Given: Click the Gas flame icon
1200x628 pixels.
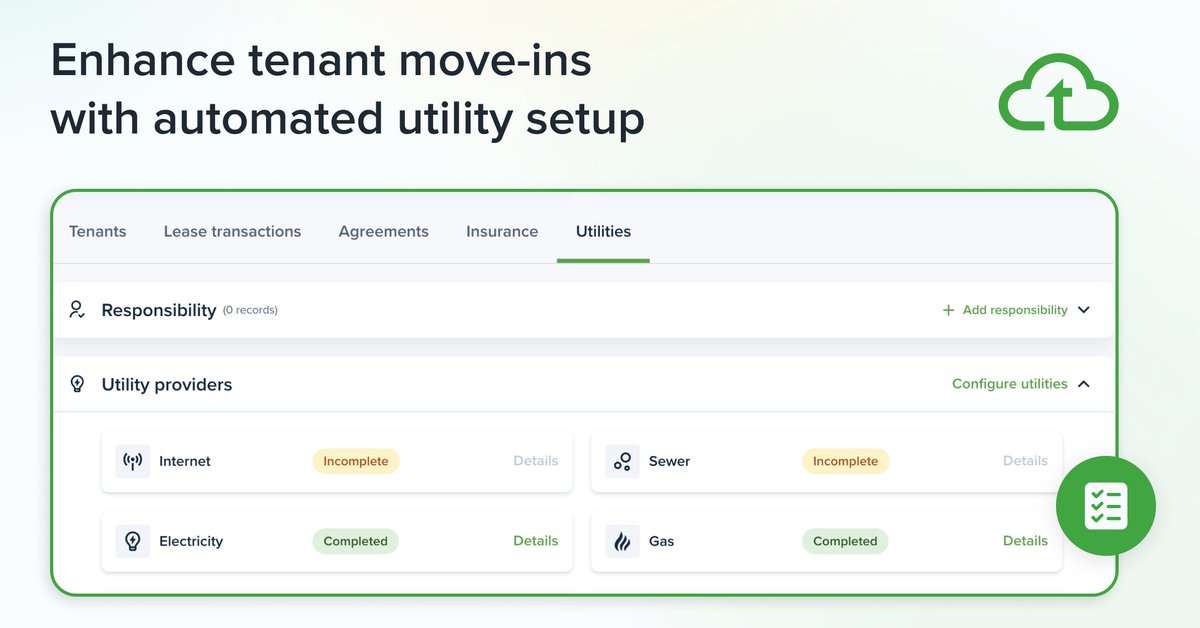Looking at the screenshot, I should coord(622,541).
